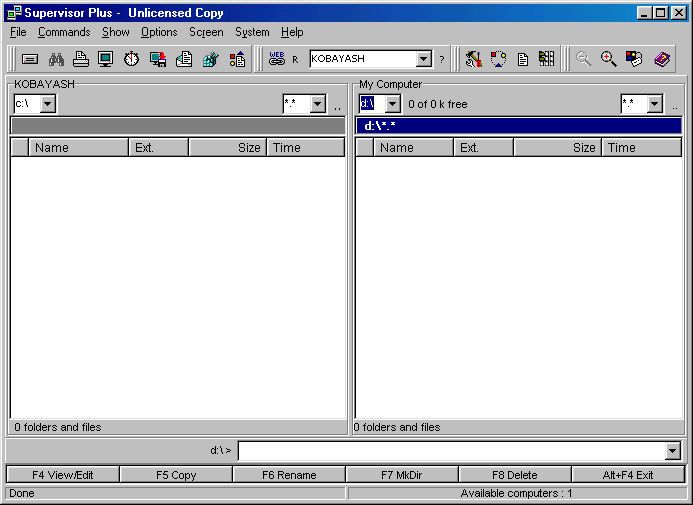
Task: Open the KOBAYASH computer dropdown
Action: point(423,60)
